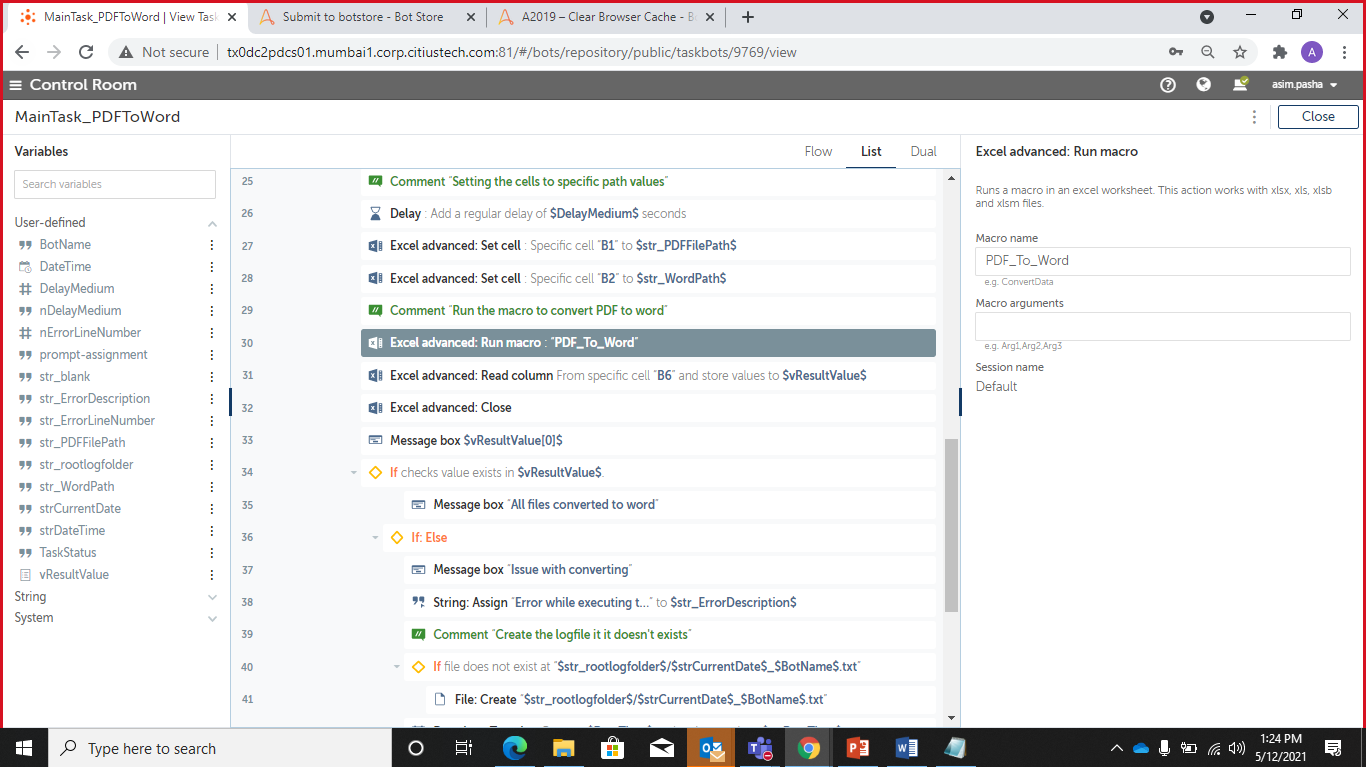
Task: Collapse the If block on line 34
Action: click(354, 473)
